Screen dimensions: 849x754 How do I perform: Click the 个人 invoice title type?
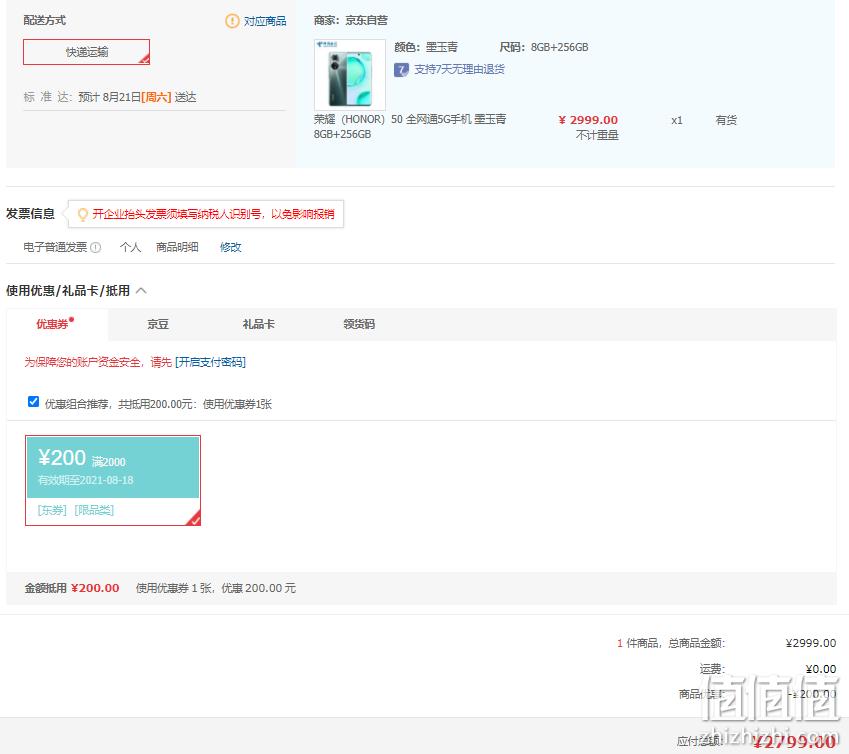(x=130, y=247)
